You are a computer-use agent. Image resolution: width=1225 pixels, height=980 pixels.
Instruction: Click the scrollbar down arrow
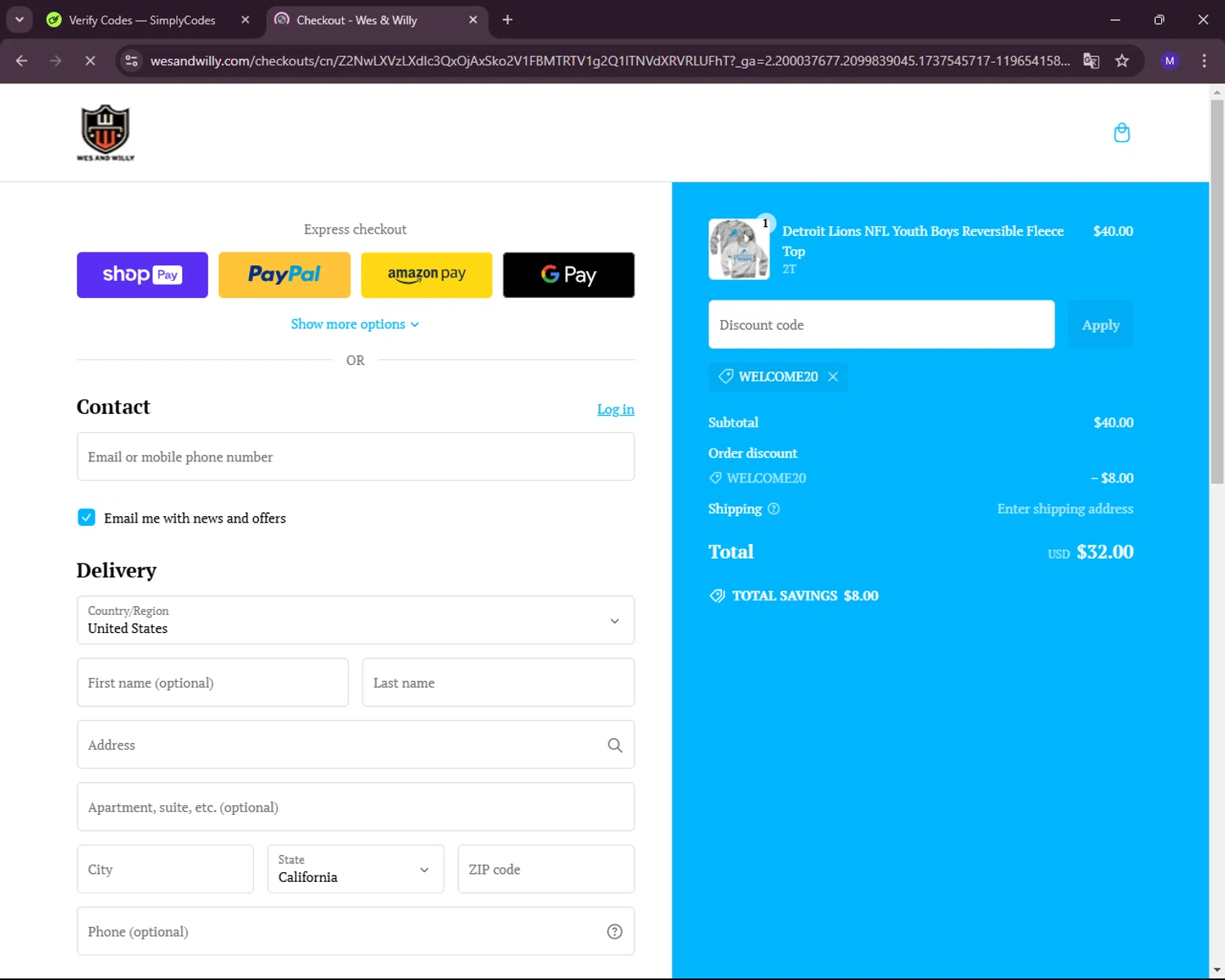tap(1217, 970)
